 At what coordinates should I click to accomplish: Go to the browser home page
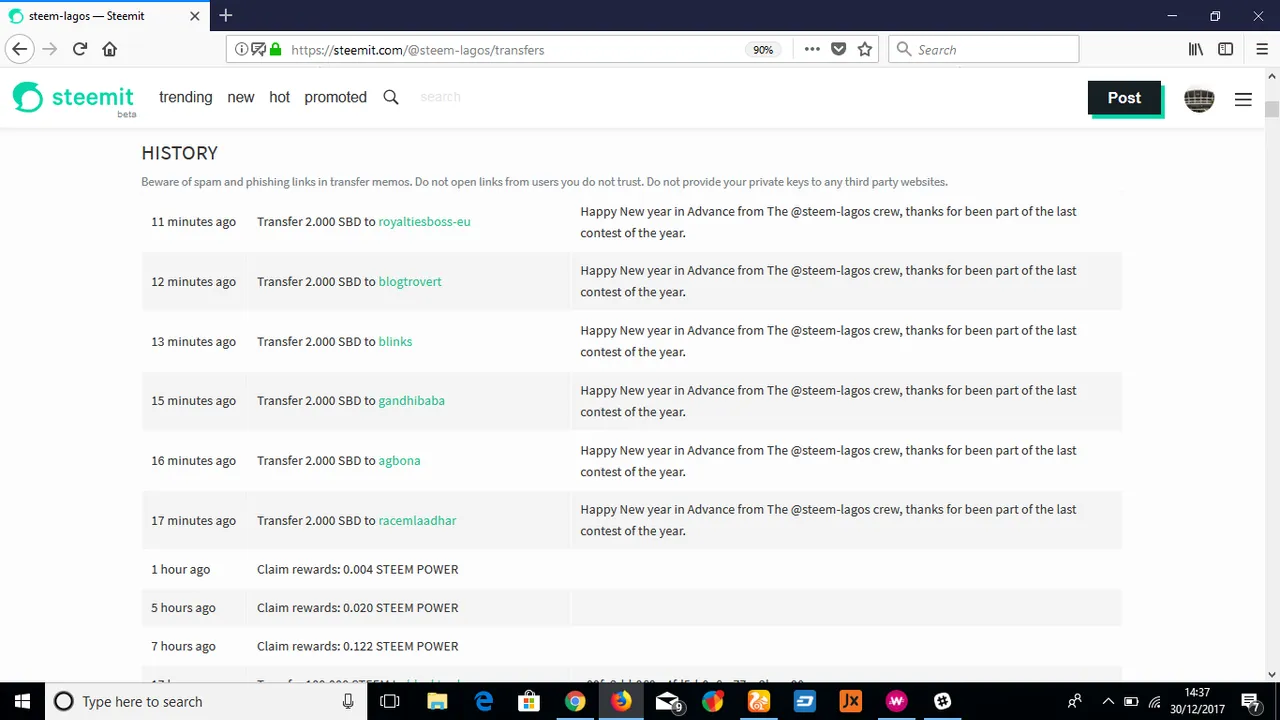pos(110,49)
